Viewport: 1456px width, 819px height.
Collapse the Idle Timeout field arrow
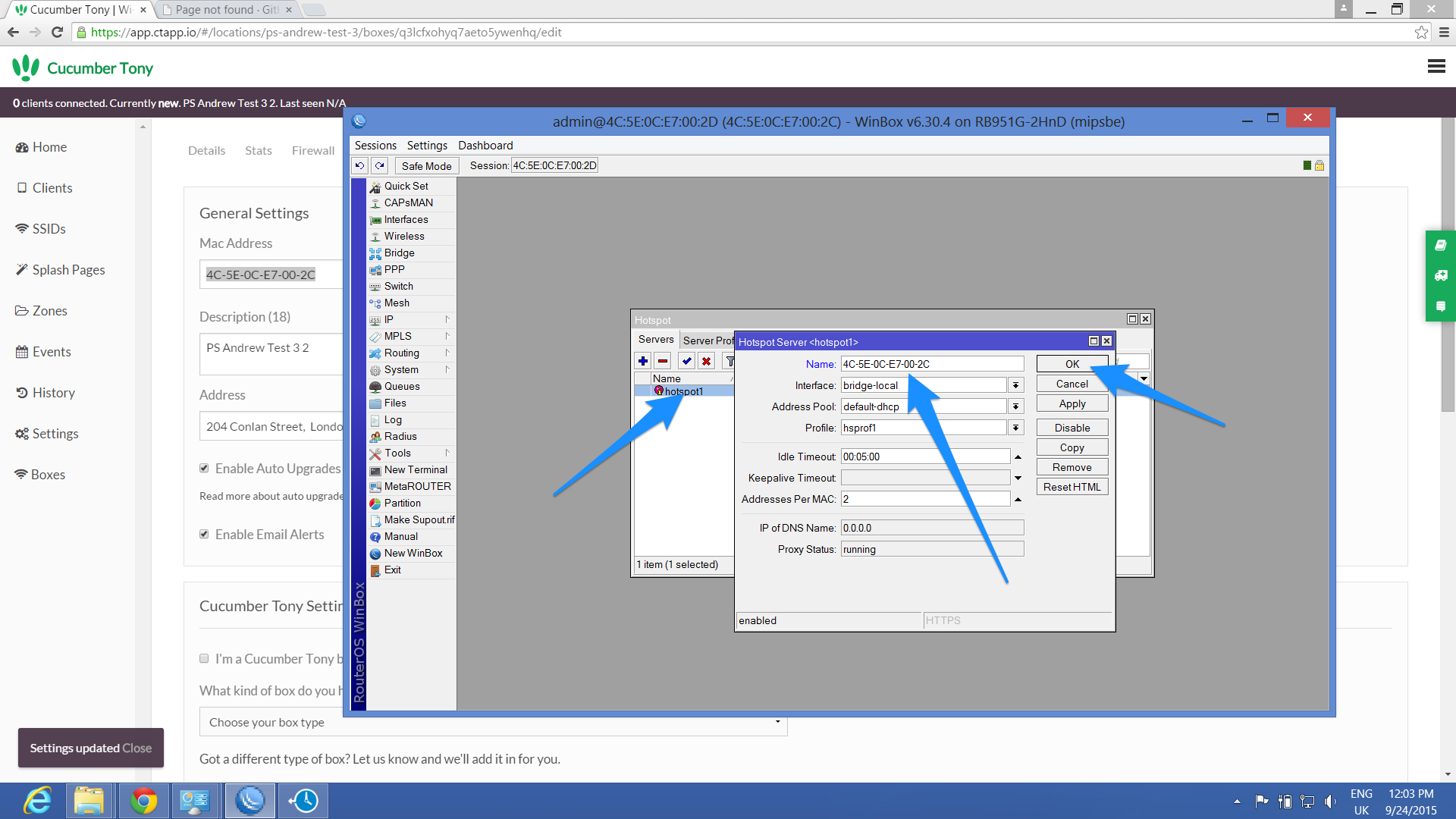coord(1018,457)
